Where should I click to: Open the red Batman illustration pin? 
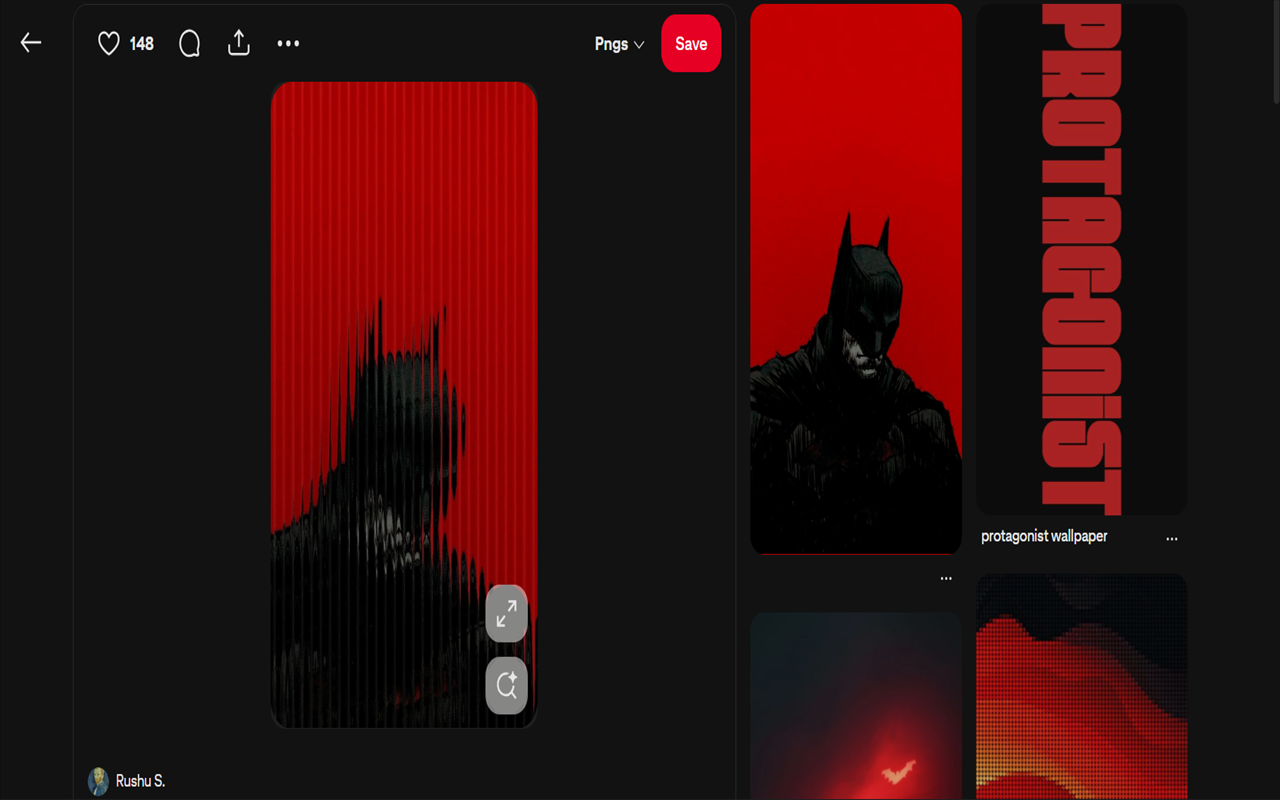click(856, 279)
